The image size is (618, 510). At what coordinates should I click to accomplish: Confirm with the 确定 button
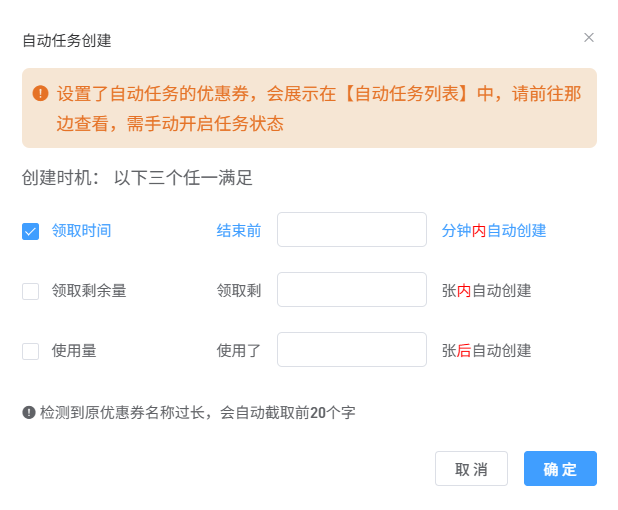tap(560, 469)
